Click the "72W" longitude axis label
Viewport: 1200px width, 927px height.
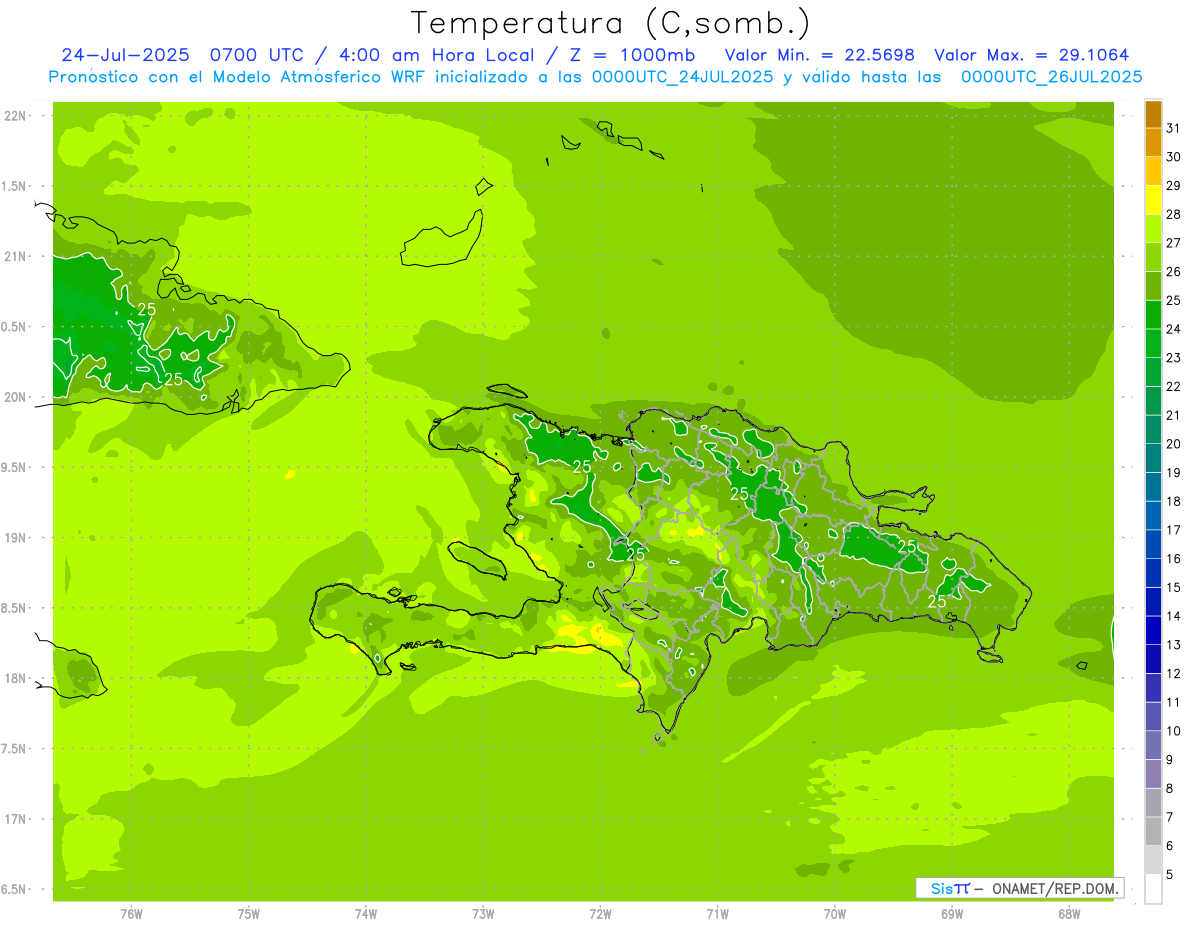600,914
